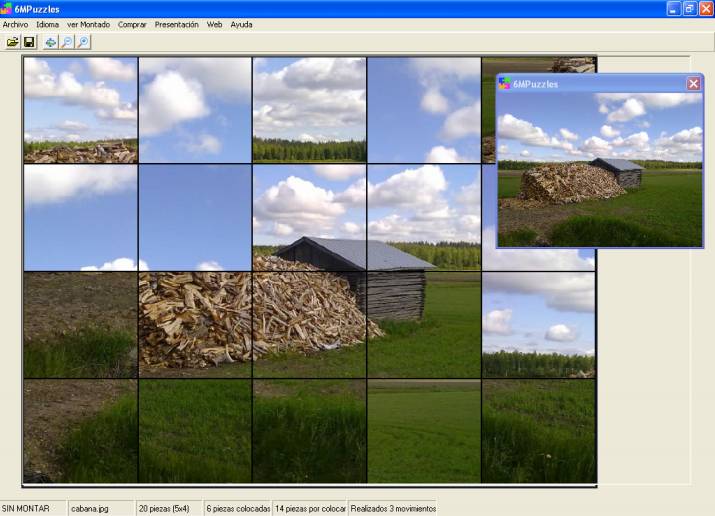The image size is (715, 516).
Task: Click the Realizados 3 movimientos status entry
Action: tap(393, 509)
